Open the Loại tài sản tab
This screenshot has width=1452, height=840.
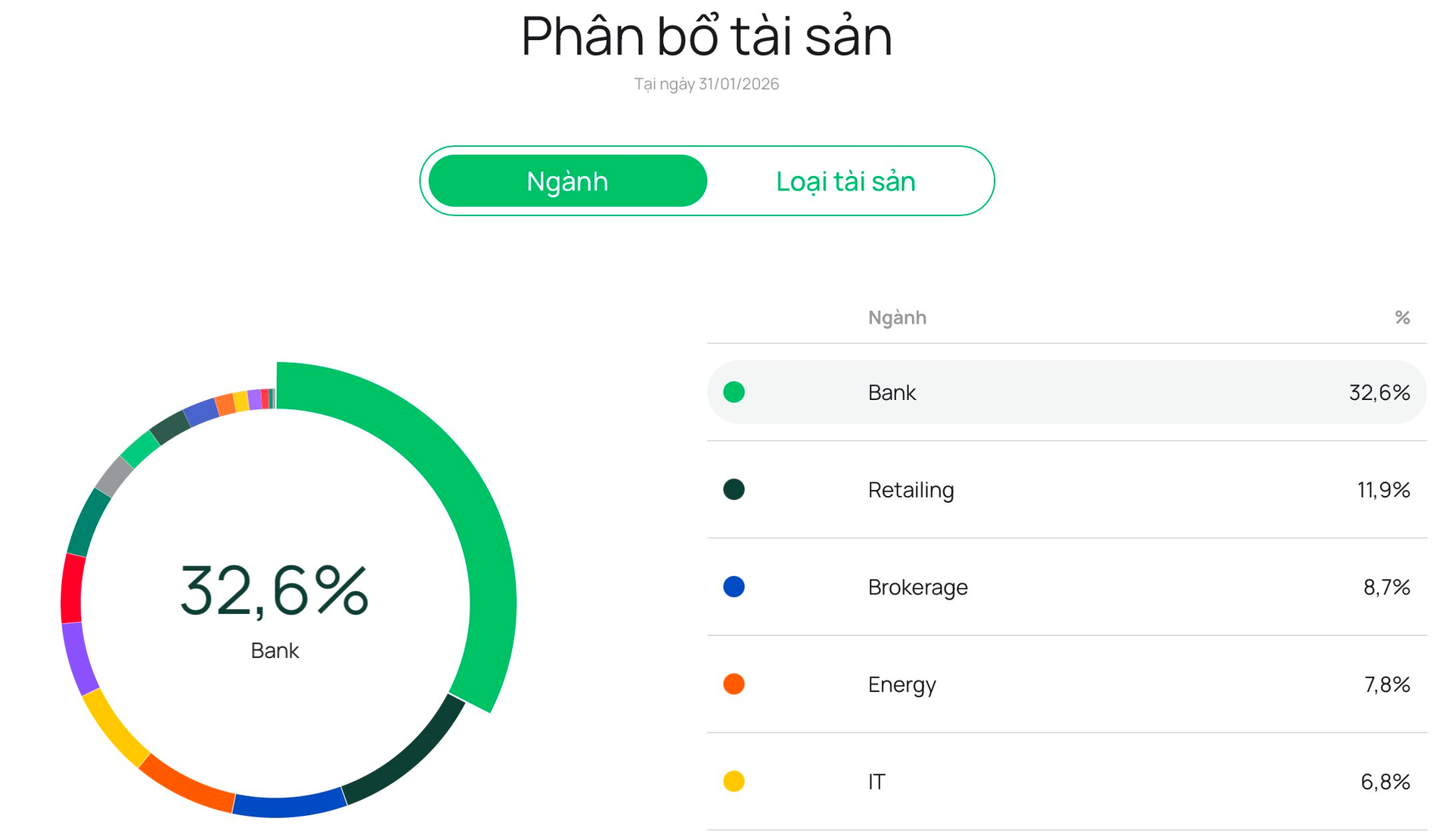(845, 181)
